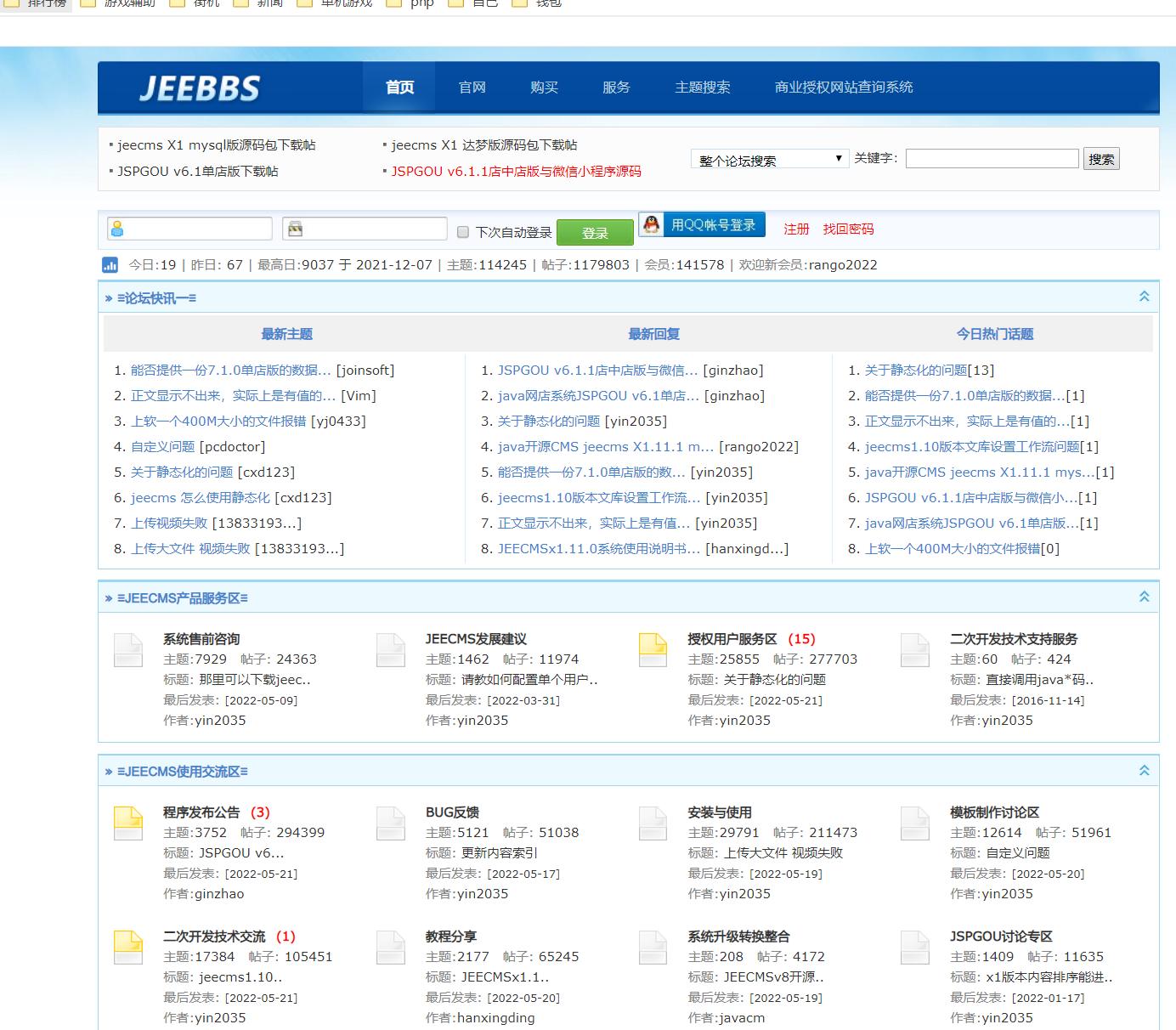
Task: Click arrow icon beside JEECMS使用交流区 header
Action: point(109,772)
